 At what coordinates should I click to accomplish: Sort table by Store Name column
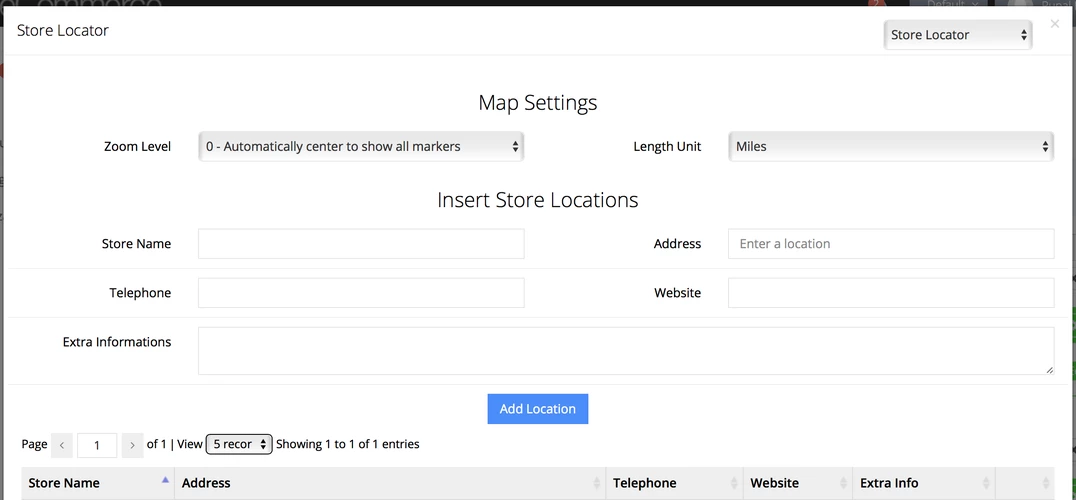tap(98, 483)
